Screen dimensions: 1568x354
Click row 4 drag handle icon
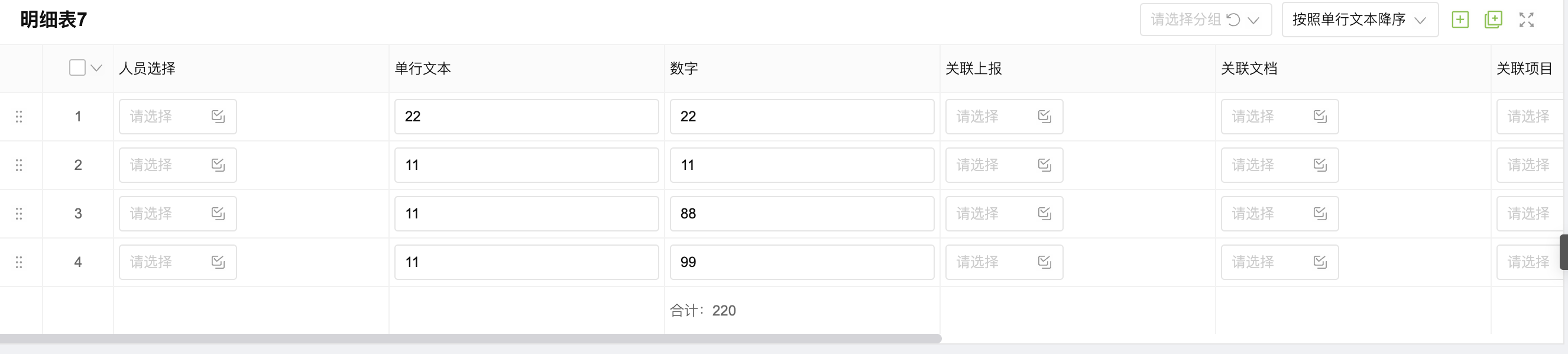click(19, 262)
